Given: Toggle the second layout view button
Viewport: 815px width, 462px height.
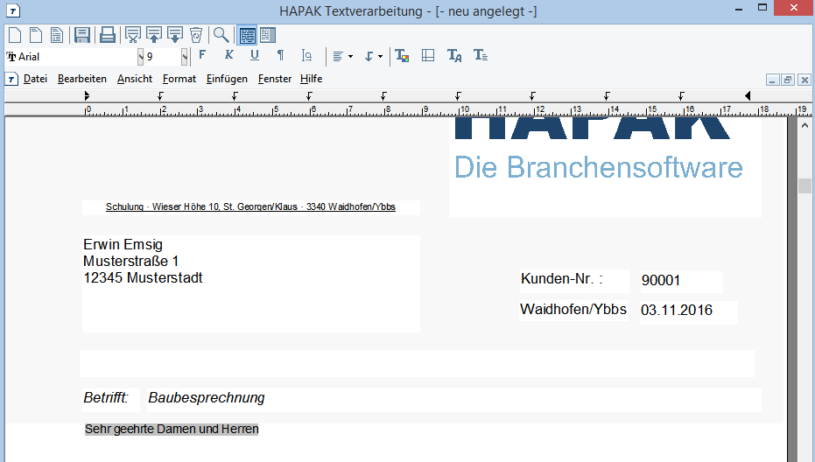Looking at the screenshot, I should (268, 35).
